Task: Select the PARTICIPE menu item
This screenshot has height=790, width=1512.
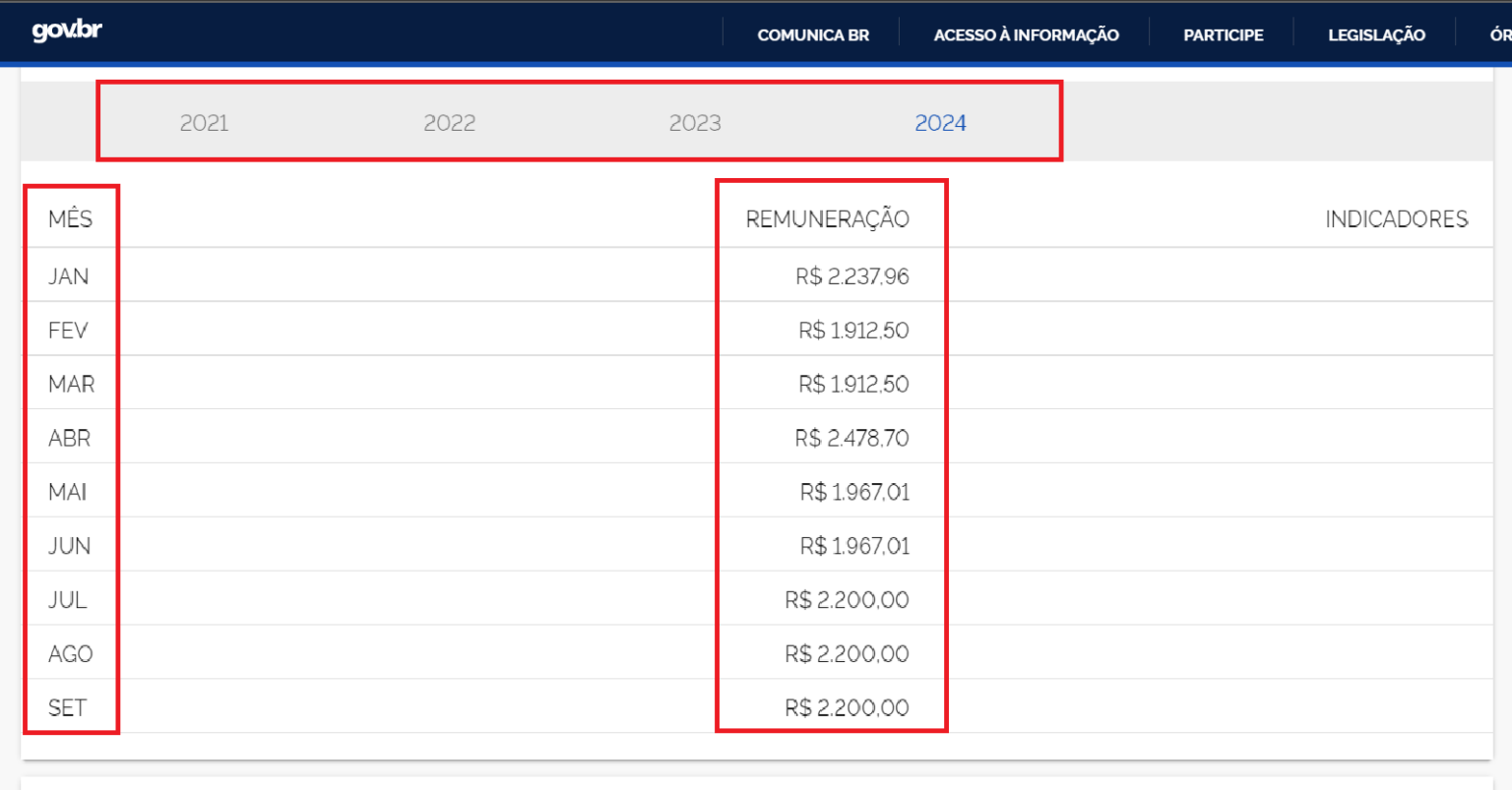Action: tap(1223, 34)
